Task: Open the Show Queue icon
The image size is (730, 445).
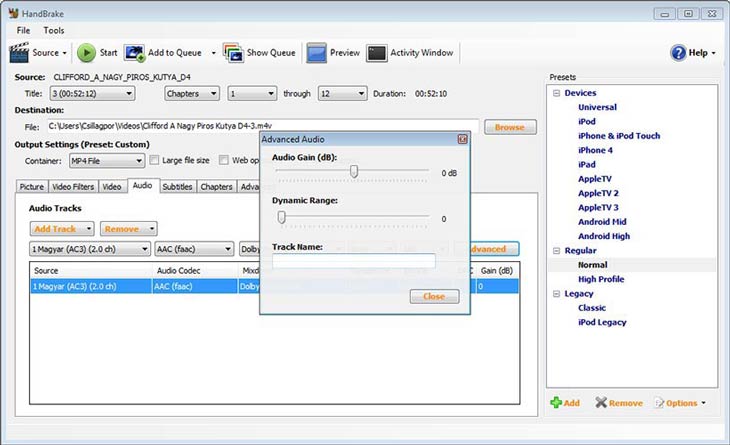Action: coord(233,52)
